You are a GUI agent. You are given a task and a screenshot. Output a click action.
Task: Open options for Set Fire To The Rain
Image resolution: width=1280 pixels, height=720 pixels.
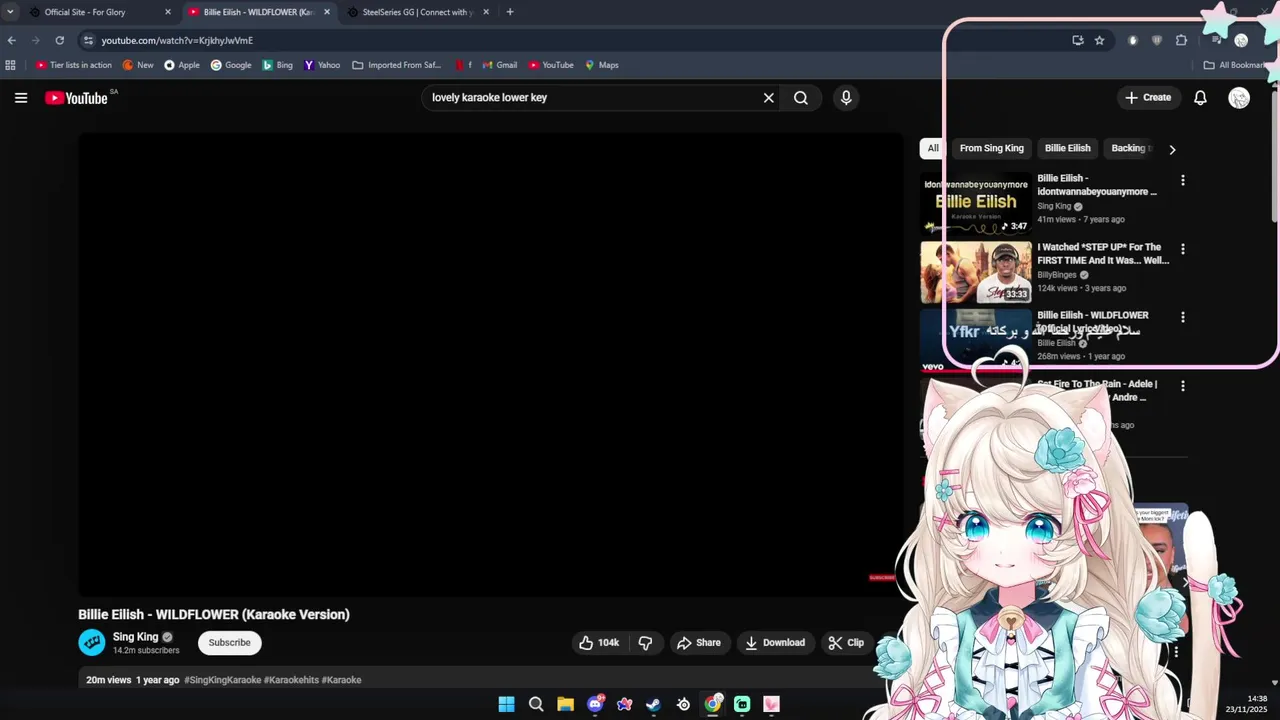(1183, 386)
